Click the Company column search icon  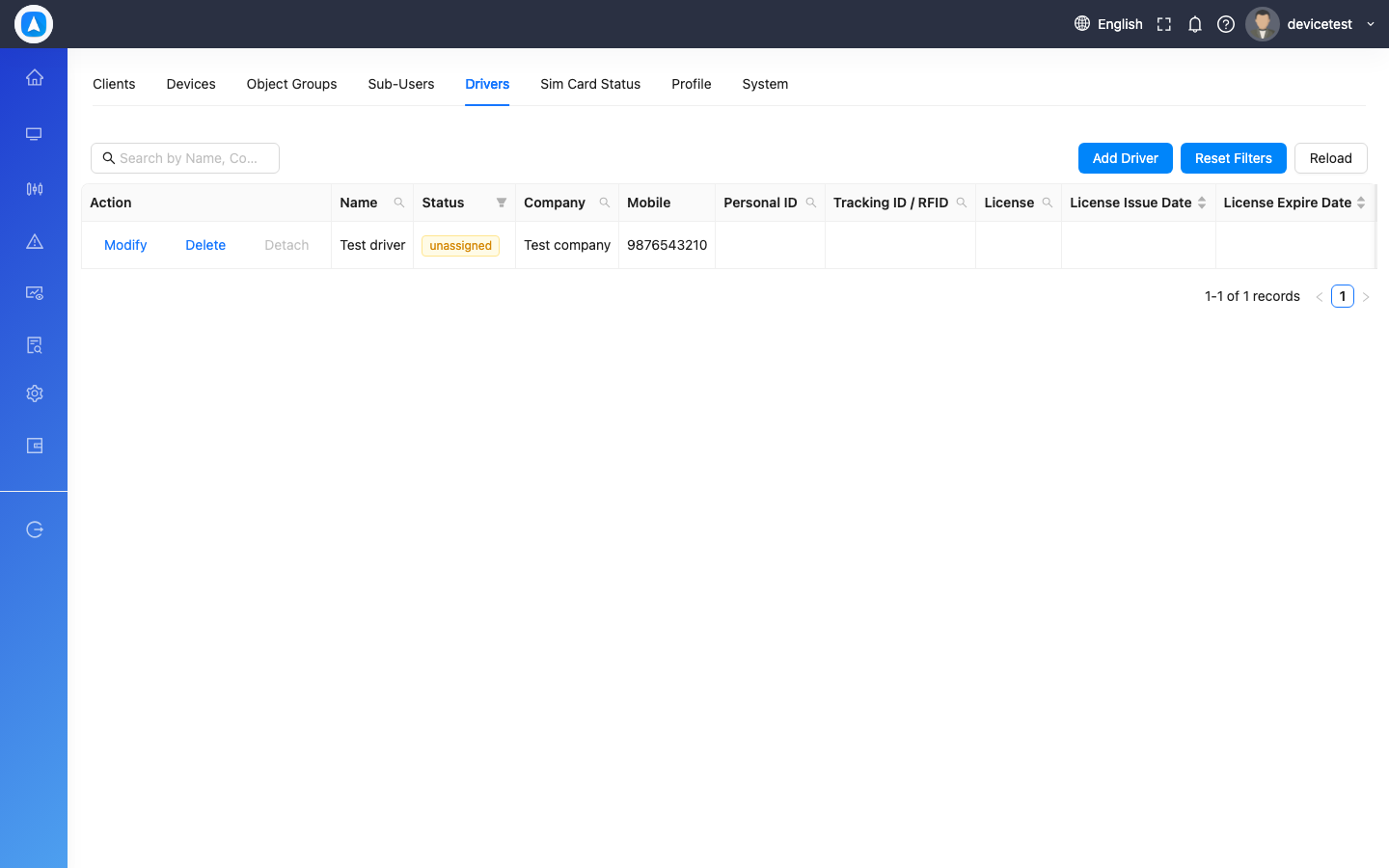605,203
